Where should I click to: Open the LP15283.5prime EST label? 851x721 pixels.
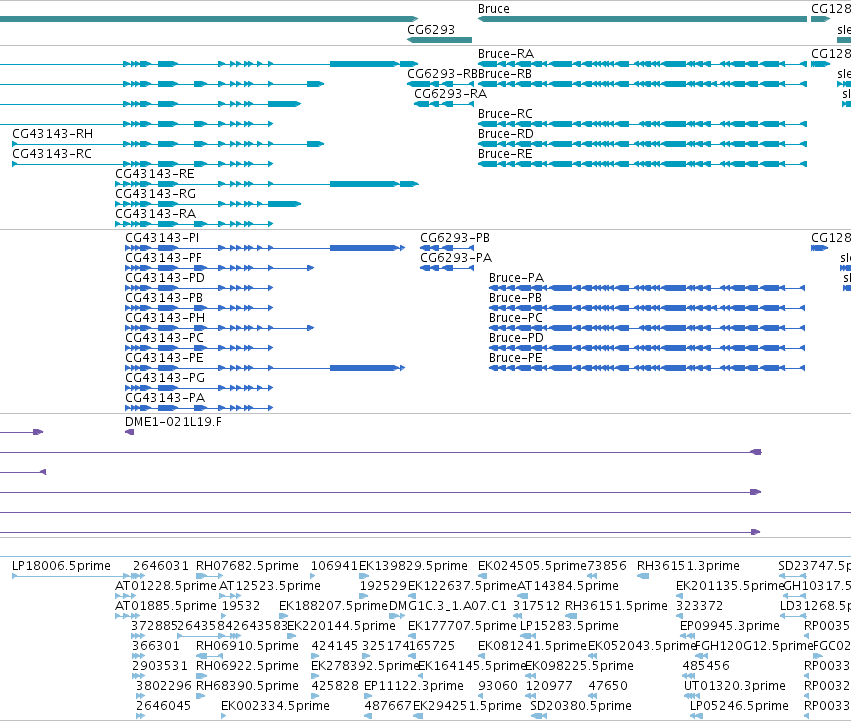coord(569,626)
